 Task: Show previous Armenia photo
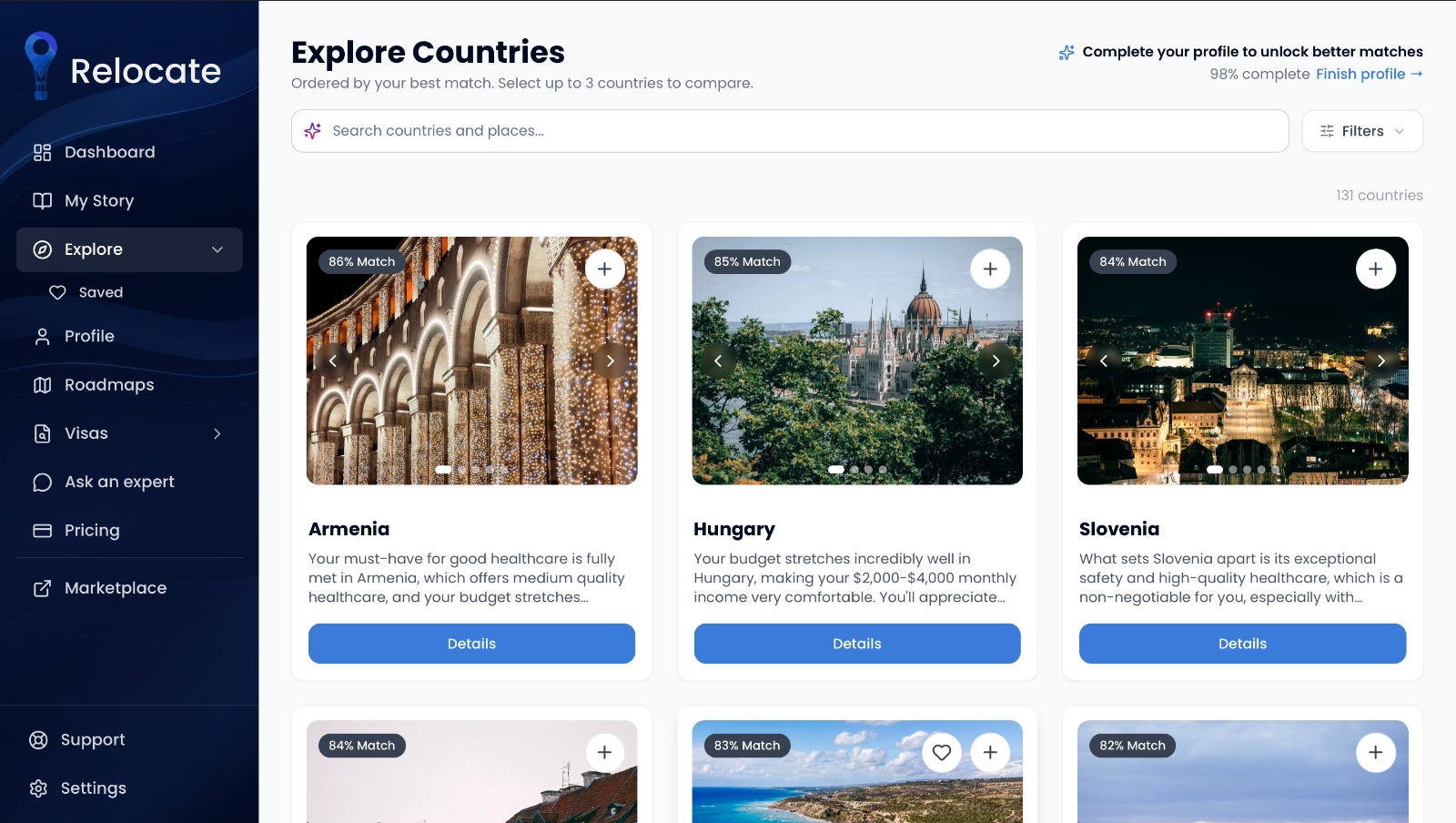(x=333, y=361)
